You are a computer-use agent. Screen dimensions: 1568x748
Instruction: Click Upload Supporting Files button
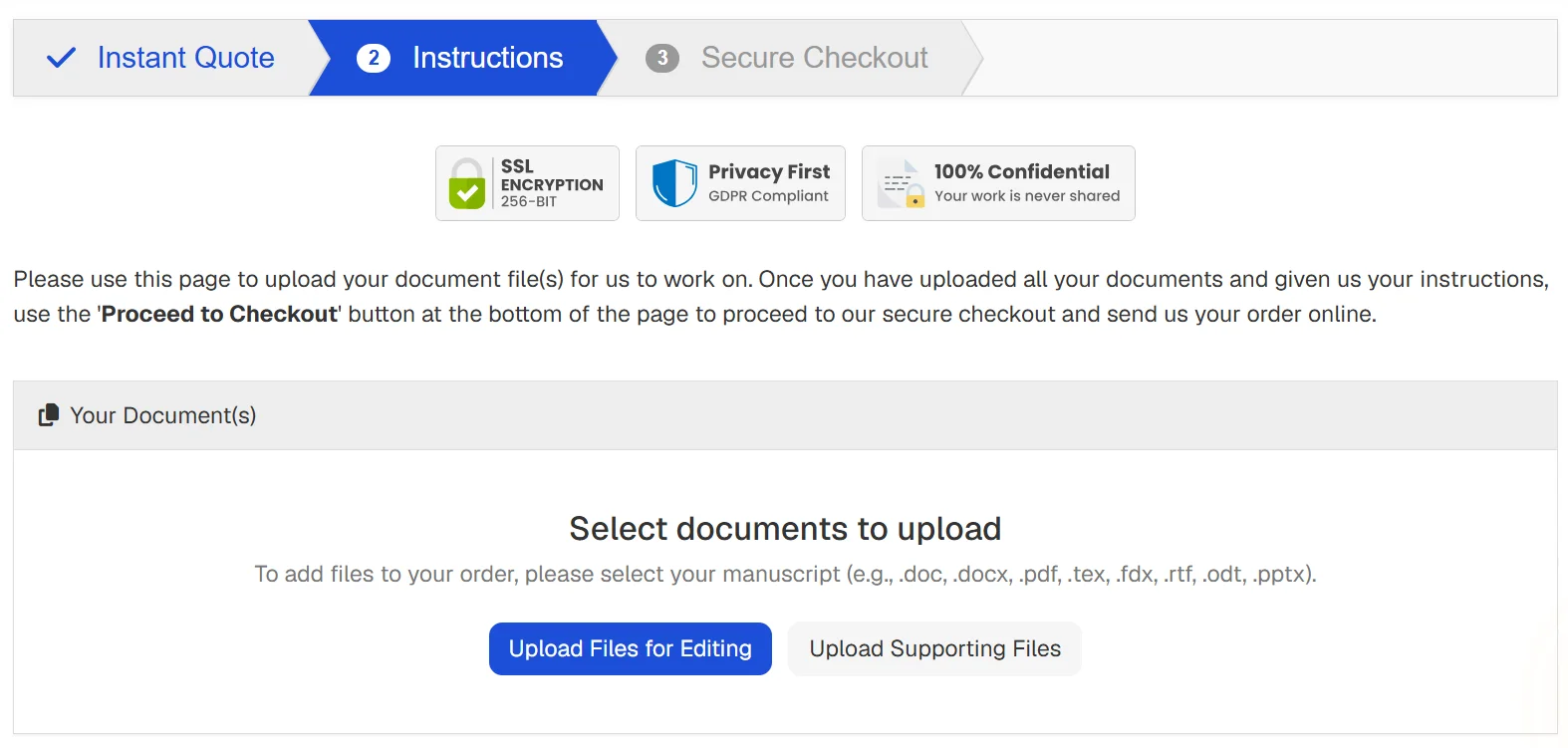[934, 648]
